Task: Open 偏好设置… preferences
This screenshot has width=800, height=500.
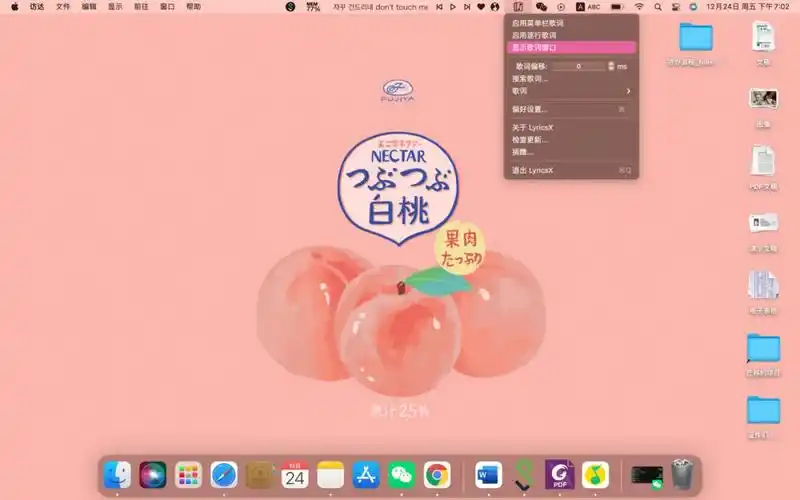Action: (571, 109)
